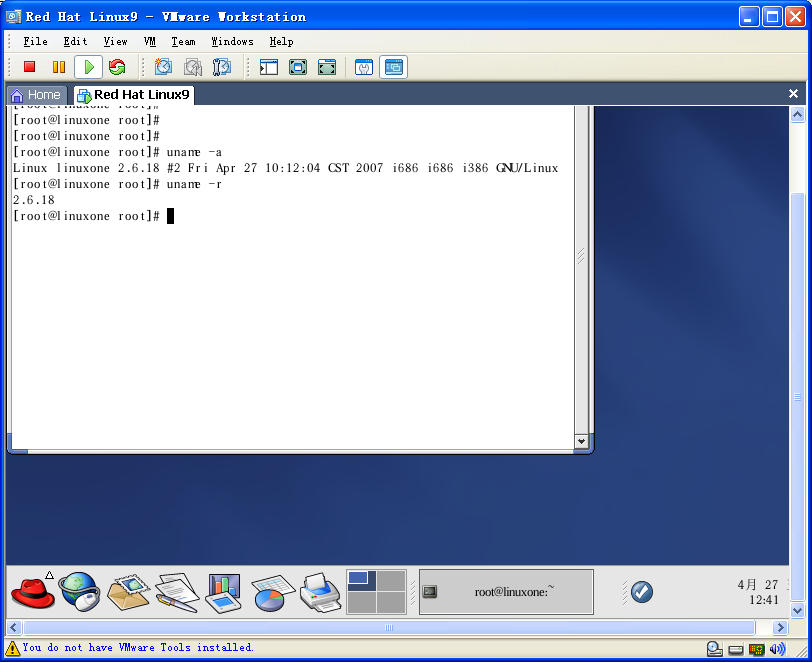
Task: Click the VMware Tools warning icon
Action: pyautogui.click(x=12, y=647)
